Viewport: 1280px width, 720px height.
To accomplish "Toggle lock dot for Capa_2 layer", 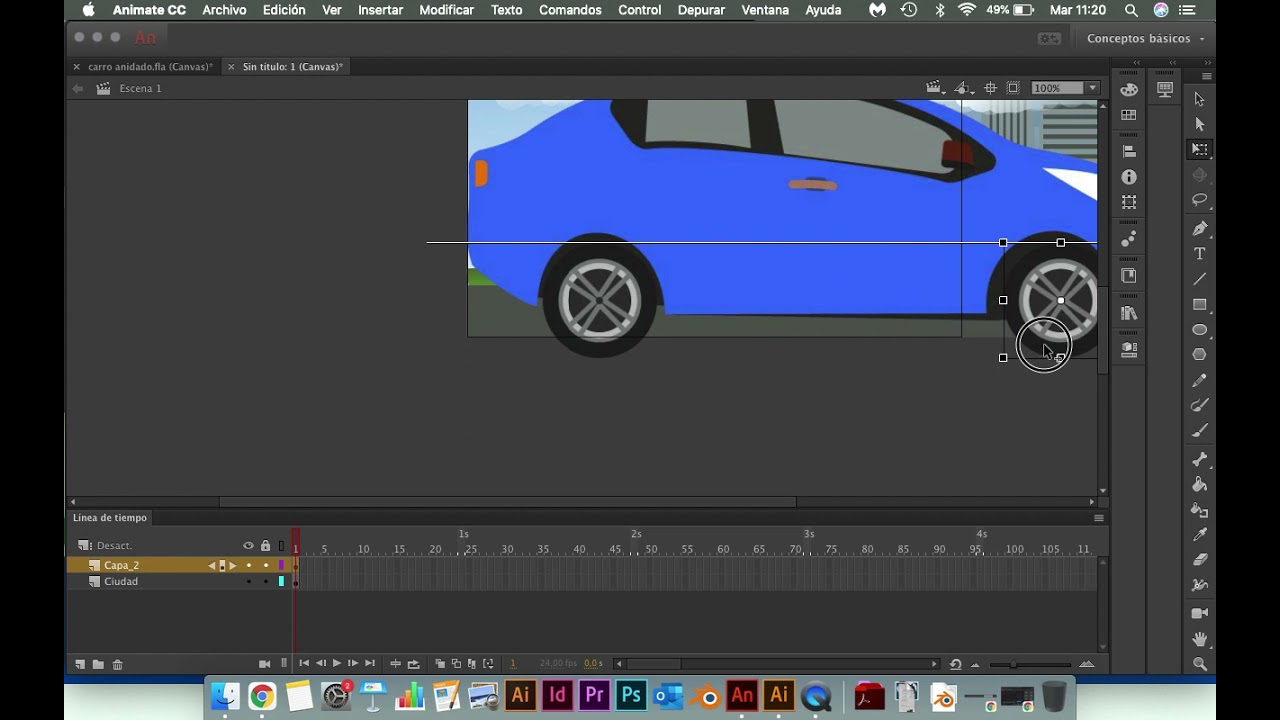I will click(x=266, y=566).
